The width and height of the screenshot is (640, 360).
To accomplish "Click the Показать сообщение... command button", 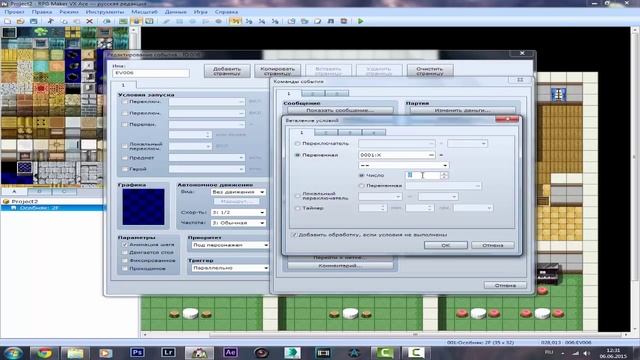I will tap(340, 110).
